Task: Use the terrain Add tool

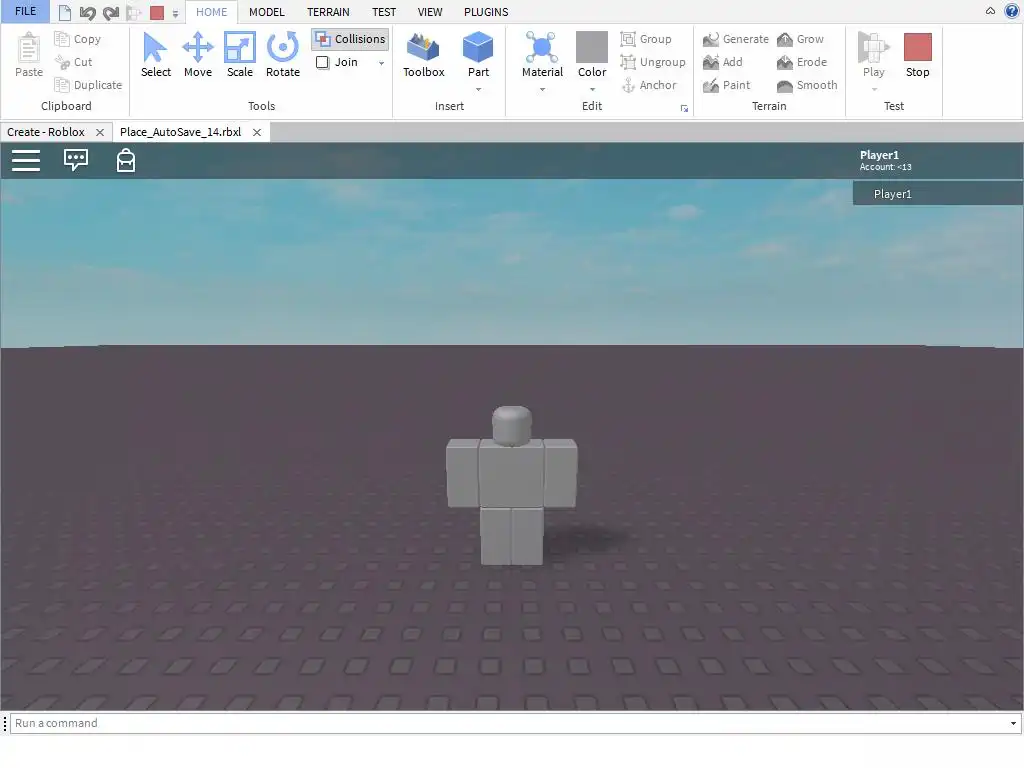Action: click(723, 62)
